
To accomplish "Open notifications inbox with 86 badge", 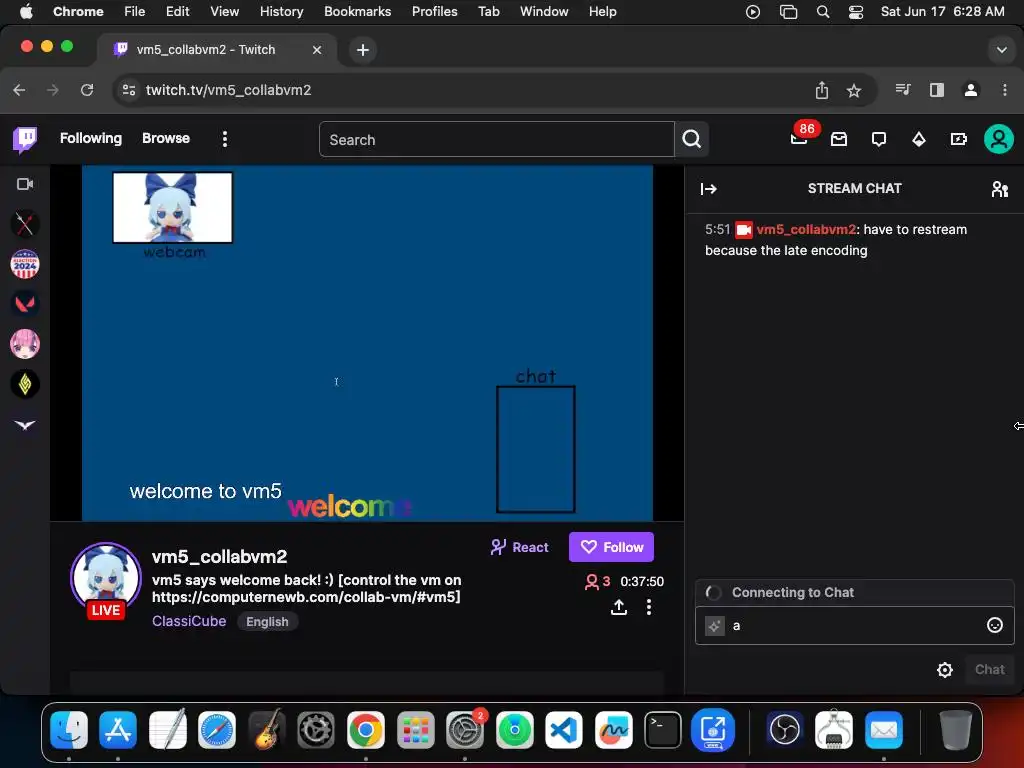I will [x=799, y=137].
